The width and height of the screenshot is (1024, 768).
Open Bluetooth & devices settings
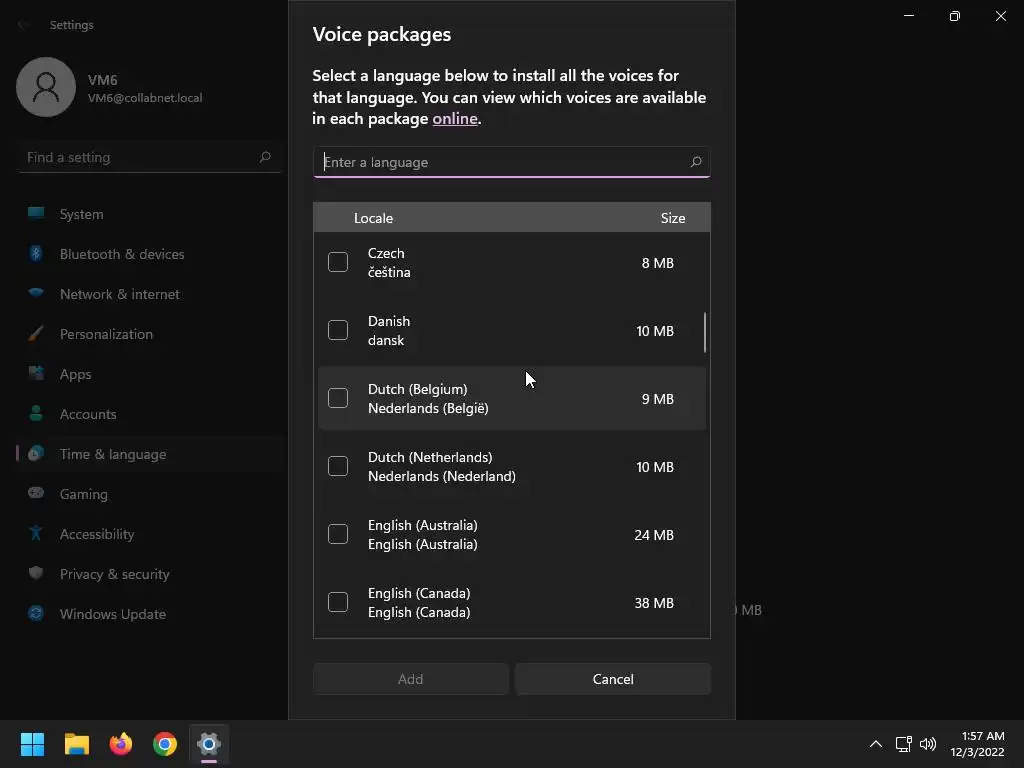click(x=149, y=254)
